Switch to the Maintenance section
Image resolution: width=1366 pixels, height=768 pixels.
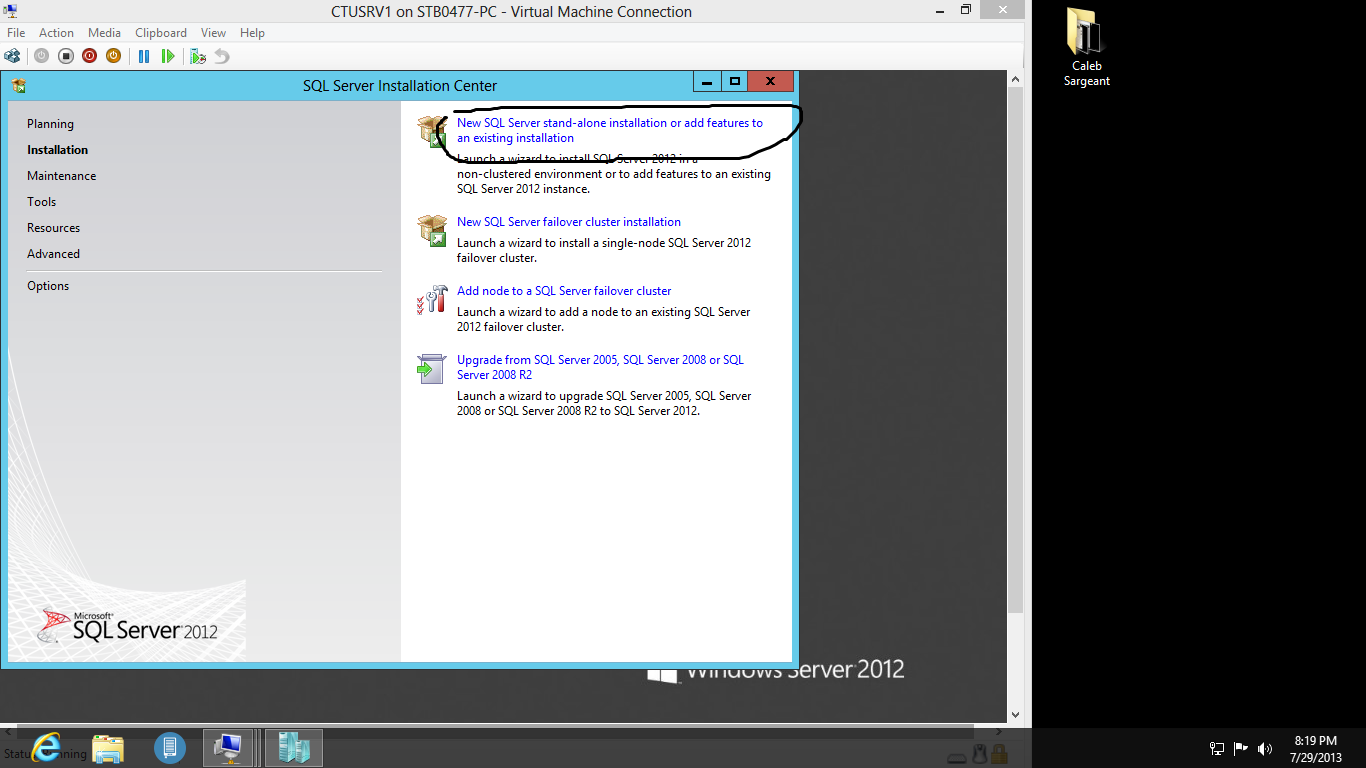(61, 176)
